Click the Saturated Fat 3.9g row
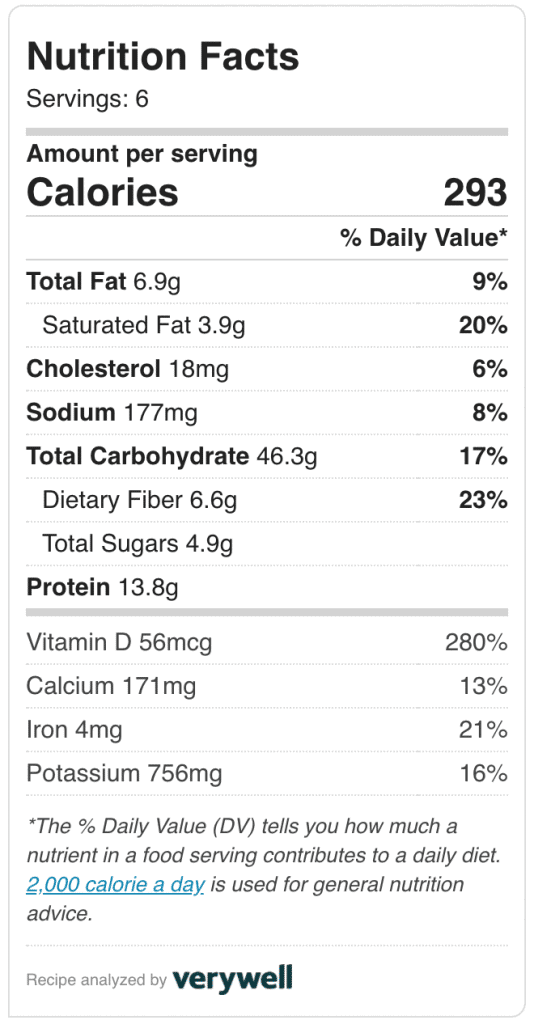This screenshot has width=534, height=1024. pos(267,325)
